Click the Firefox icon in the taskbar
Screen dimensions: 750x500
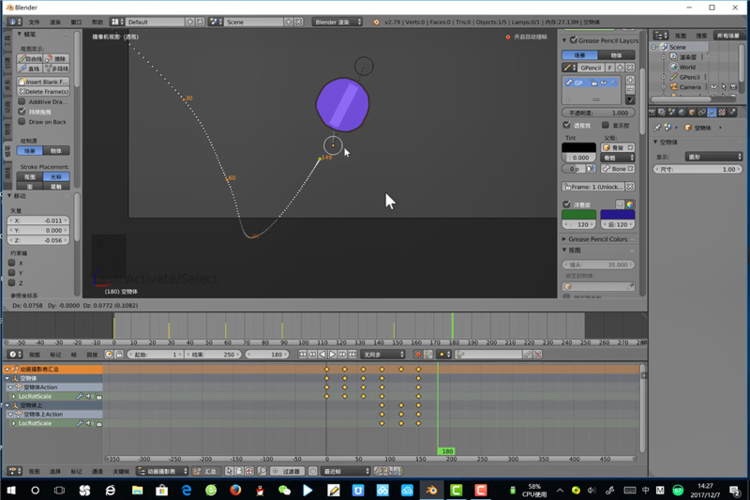tap(235, 490)
